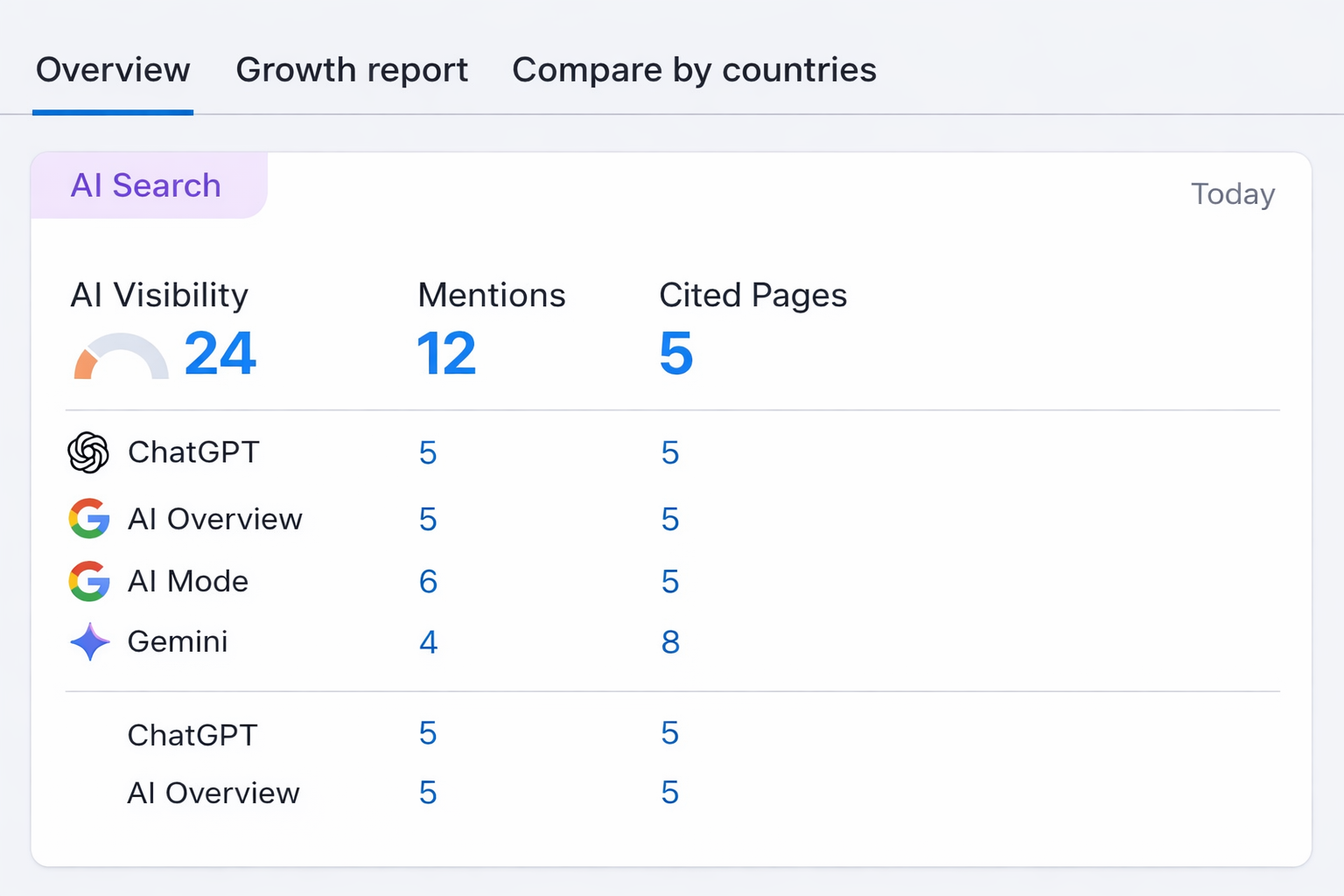
Task: Open AI Mode cited pages count 5
Action: coord(670,582)
